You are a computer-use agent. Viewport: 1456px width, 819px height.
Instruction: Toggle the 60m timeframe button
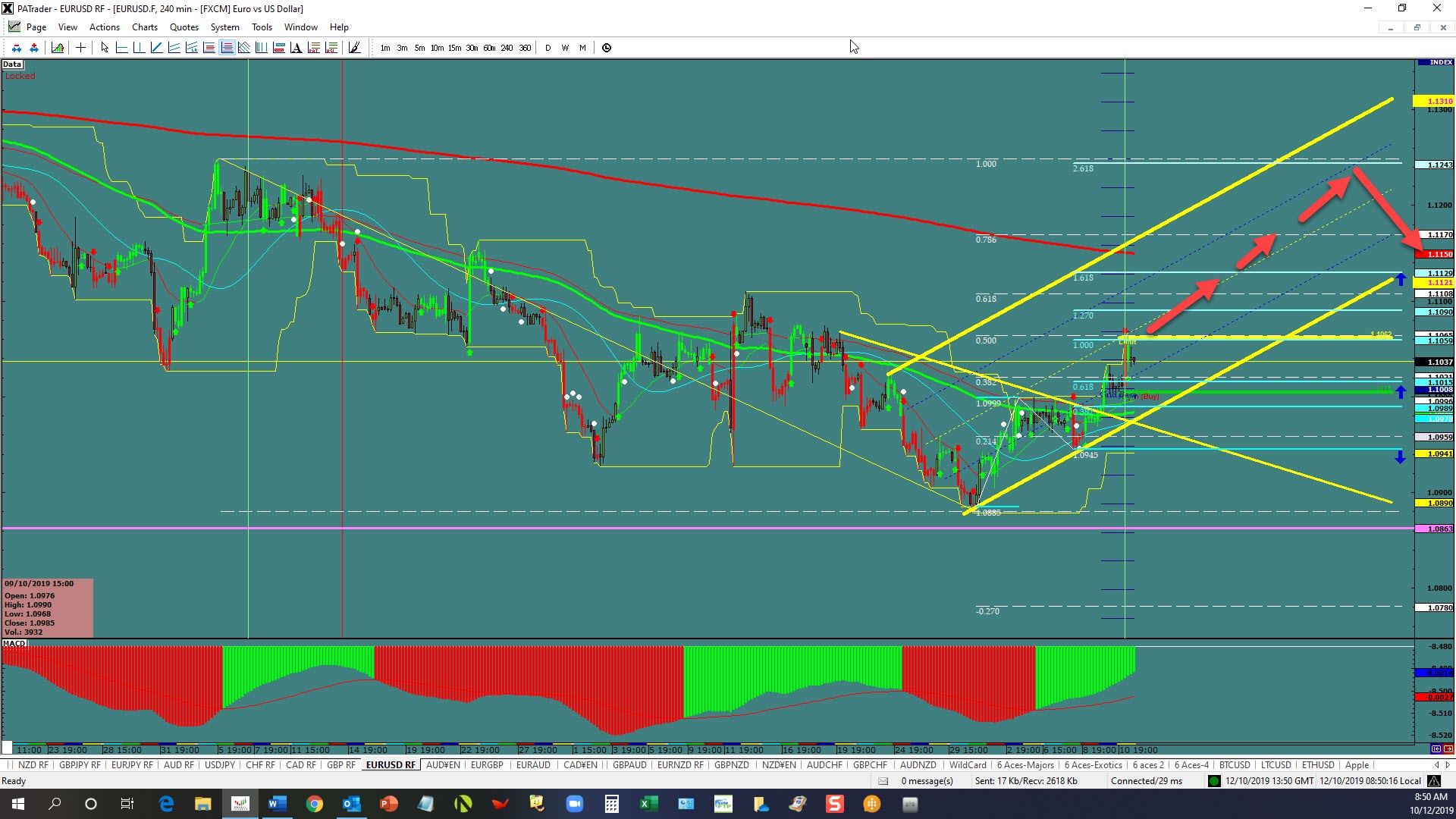489,48
